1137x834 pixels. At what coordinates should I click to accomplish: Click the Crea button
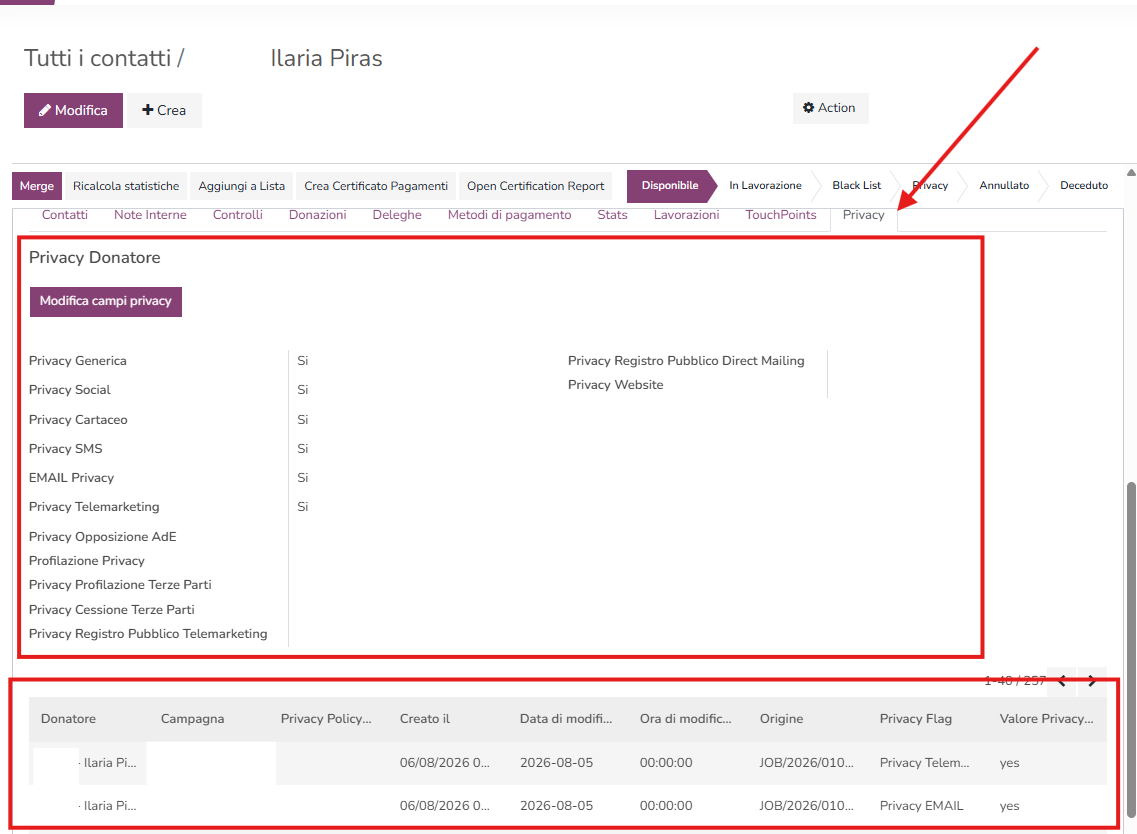tap(165, 110)
